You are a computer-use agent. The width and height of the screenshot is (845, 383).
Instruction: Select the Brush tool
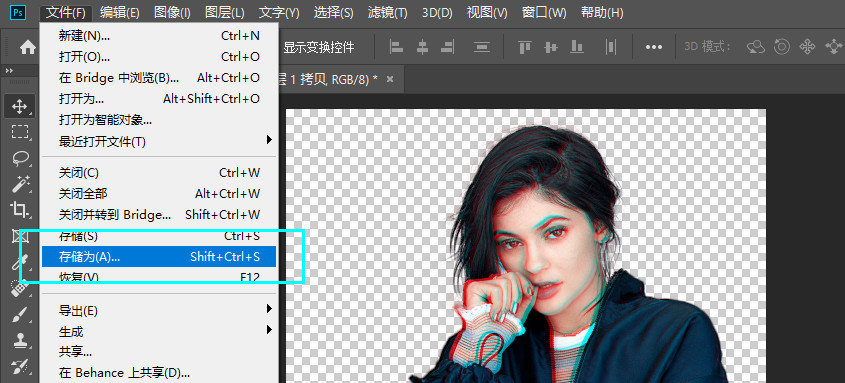19,314
